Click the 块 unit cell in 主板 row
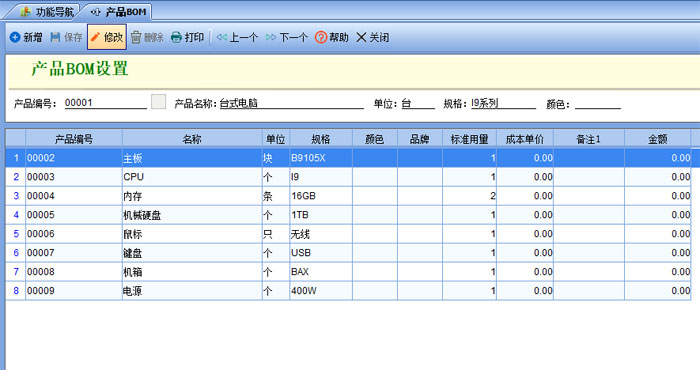This screenshot has width=700, height=370. 275,158
